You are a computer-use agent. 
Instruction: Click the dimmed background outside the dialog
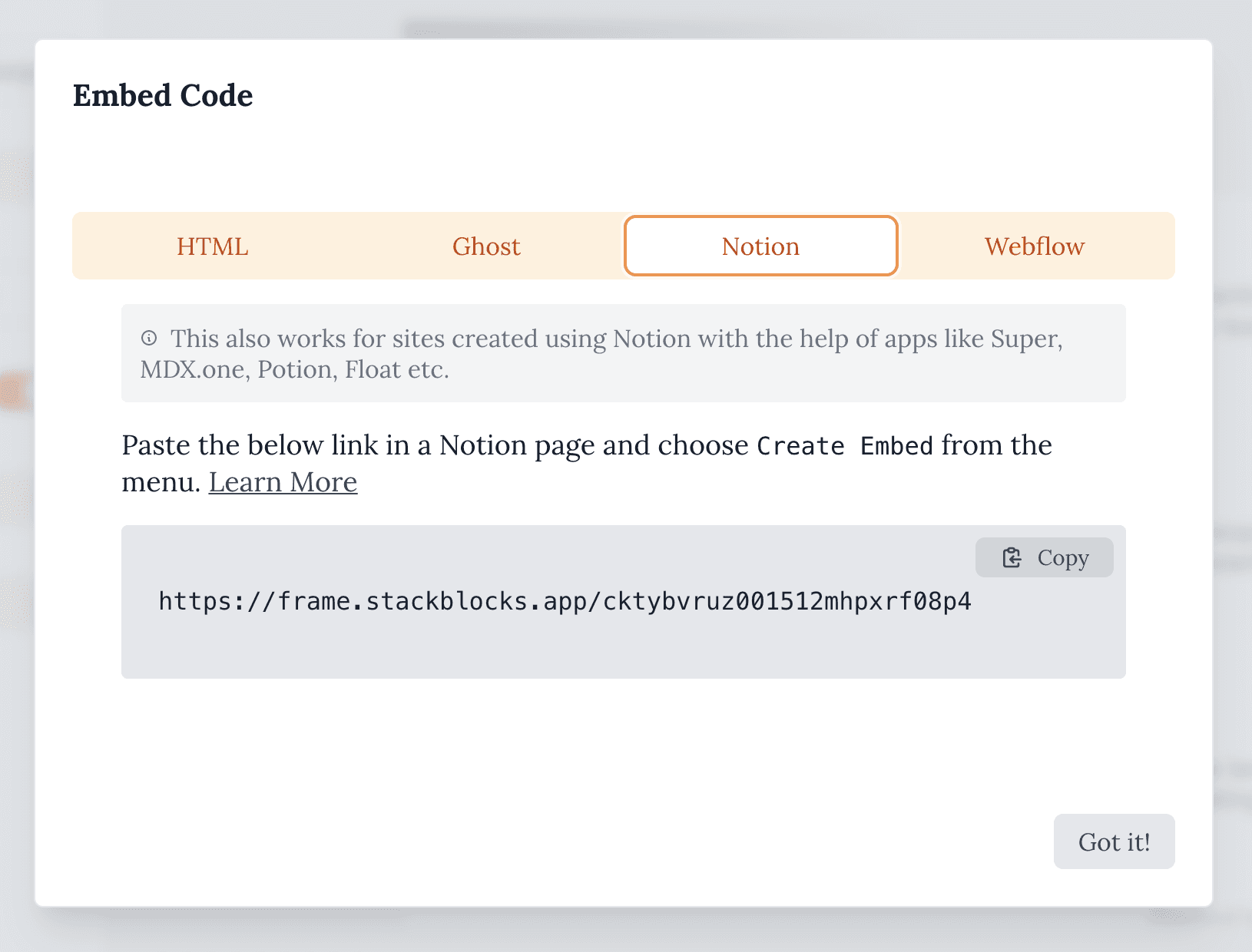[x=15, y=476]
